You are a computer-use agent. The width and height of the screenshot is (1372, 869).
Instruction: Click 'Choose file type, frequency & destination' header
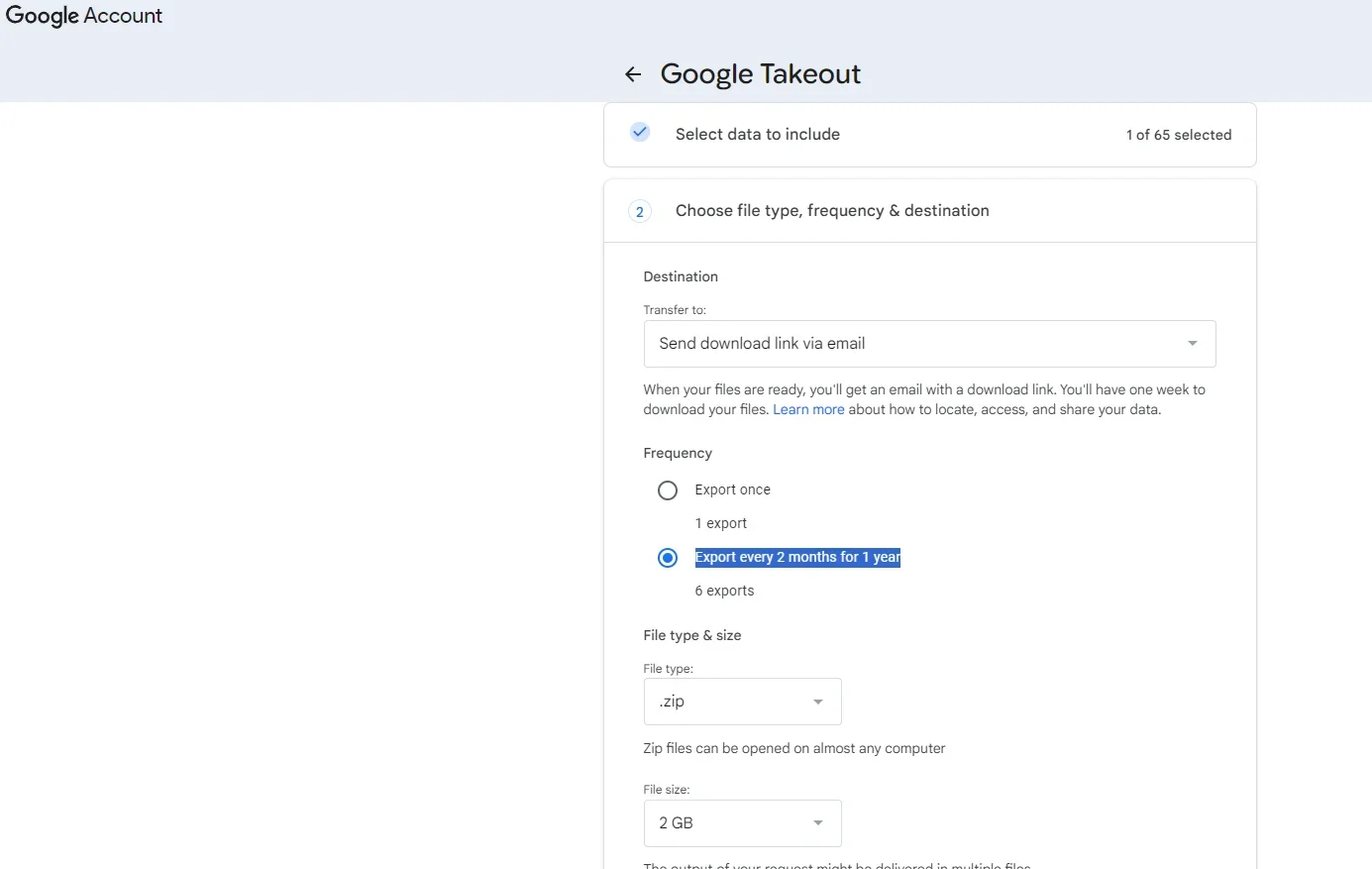831,210
